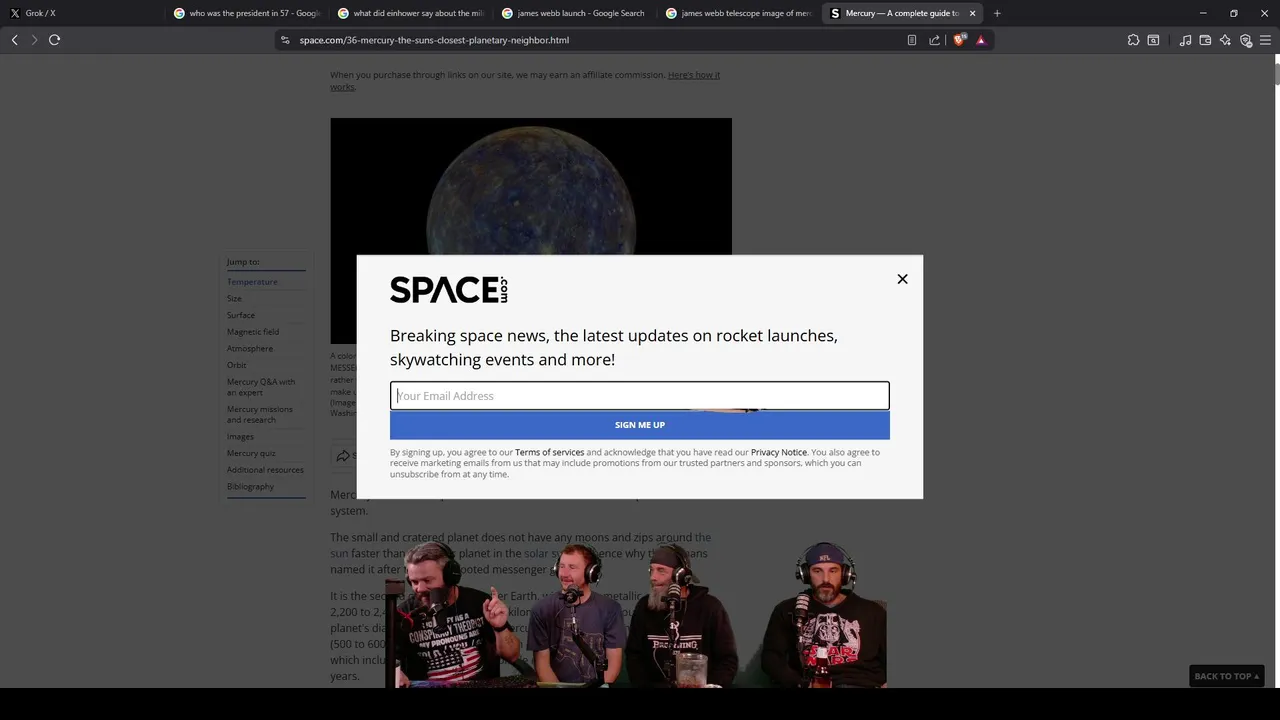Close the Mercury tab

[x=972, y=13]
